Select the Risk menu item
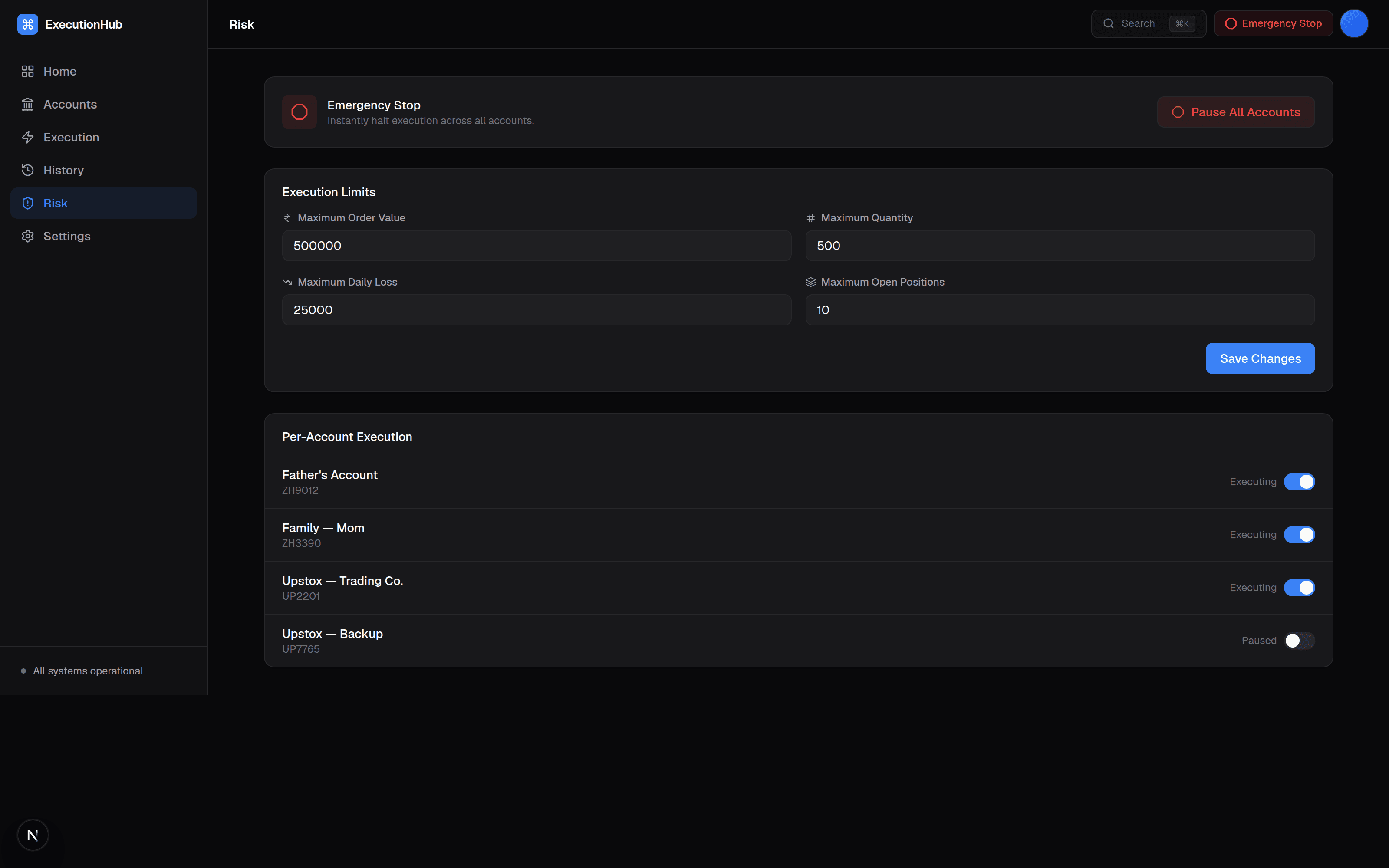 [104, 203]
